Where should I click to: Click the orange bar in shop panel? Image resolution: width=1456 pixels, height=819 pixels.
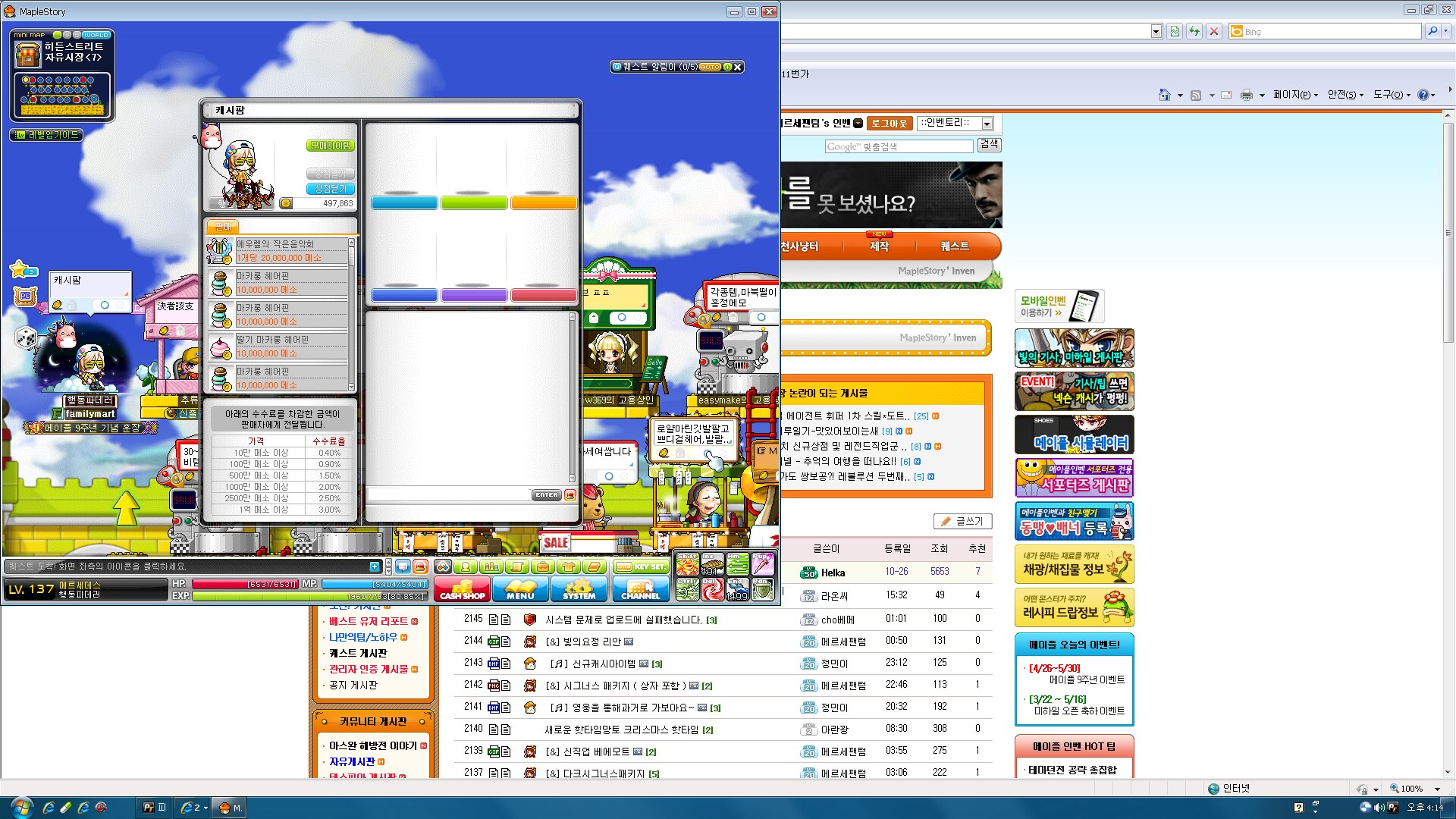pos(544,203)
